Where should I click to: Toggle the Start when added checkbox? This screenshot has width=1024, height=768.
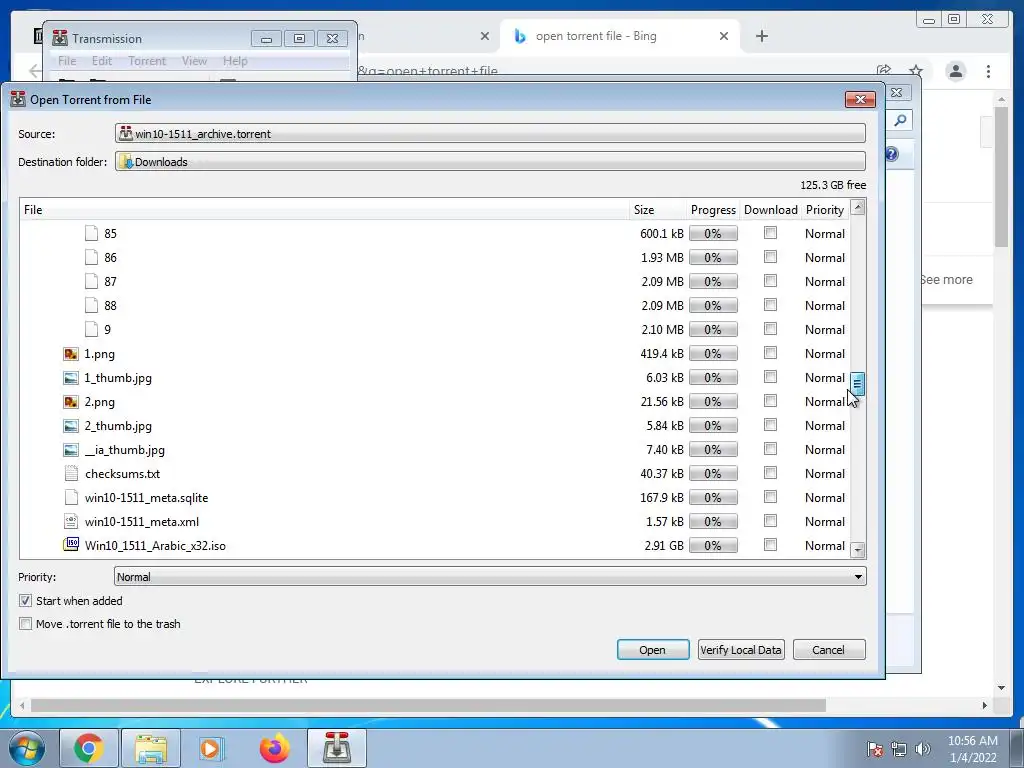coord(25,600)
